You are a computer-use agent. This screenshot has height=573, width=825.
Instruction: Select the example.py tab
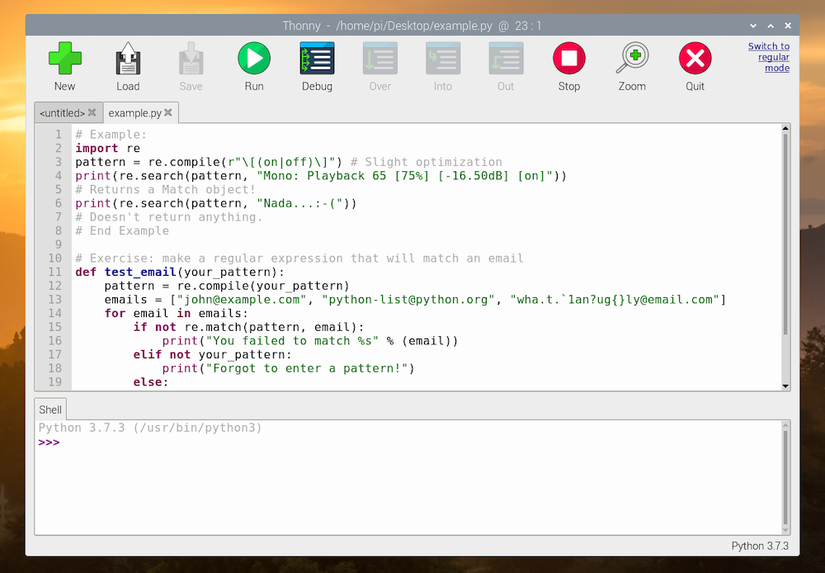134,113
